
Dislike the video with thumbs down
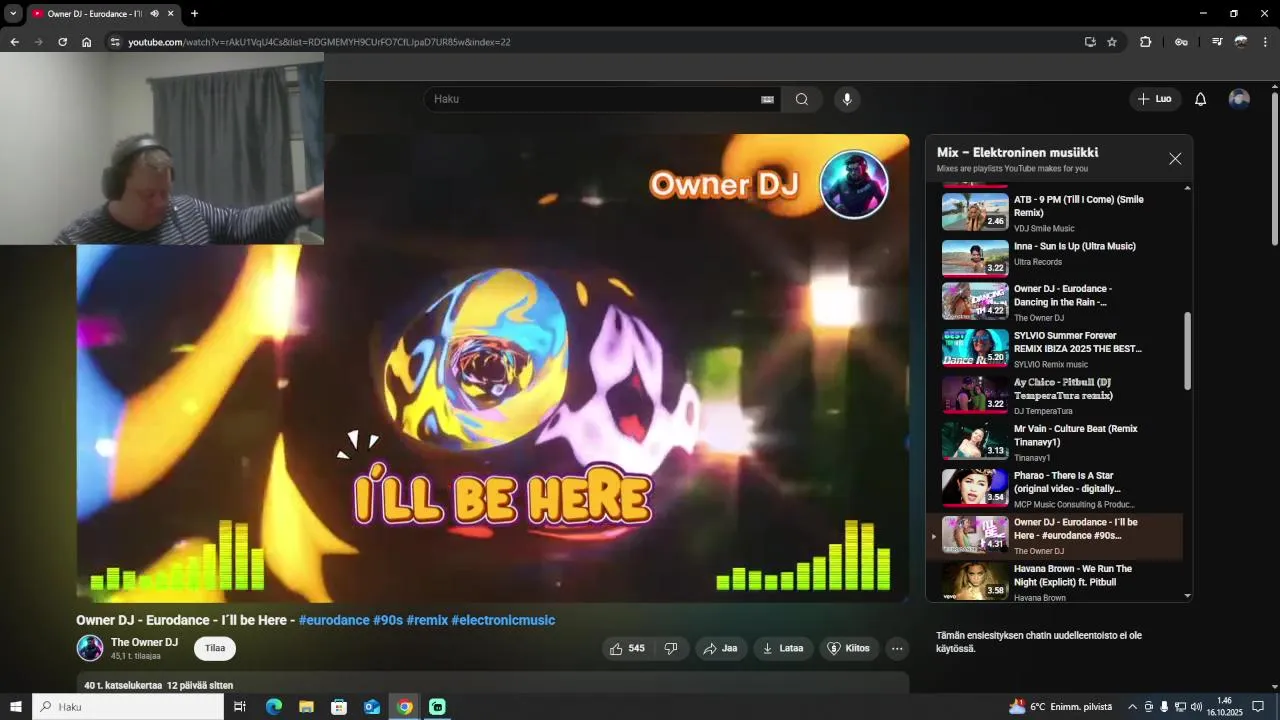click(x=671, y=648)
